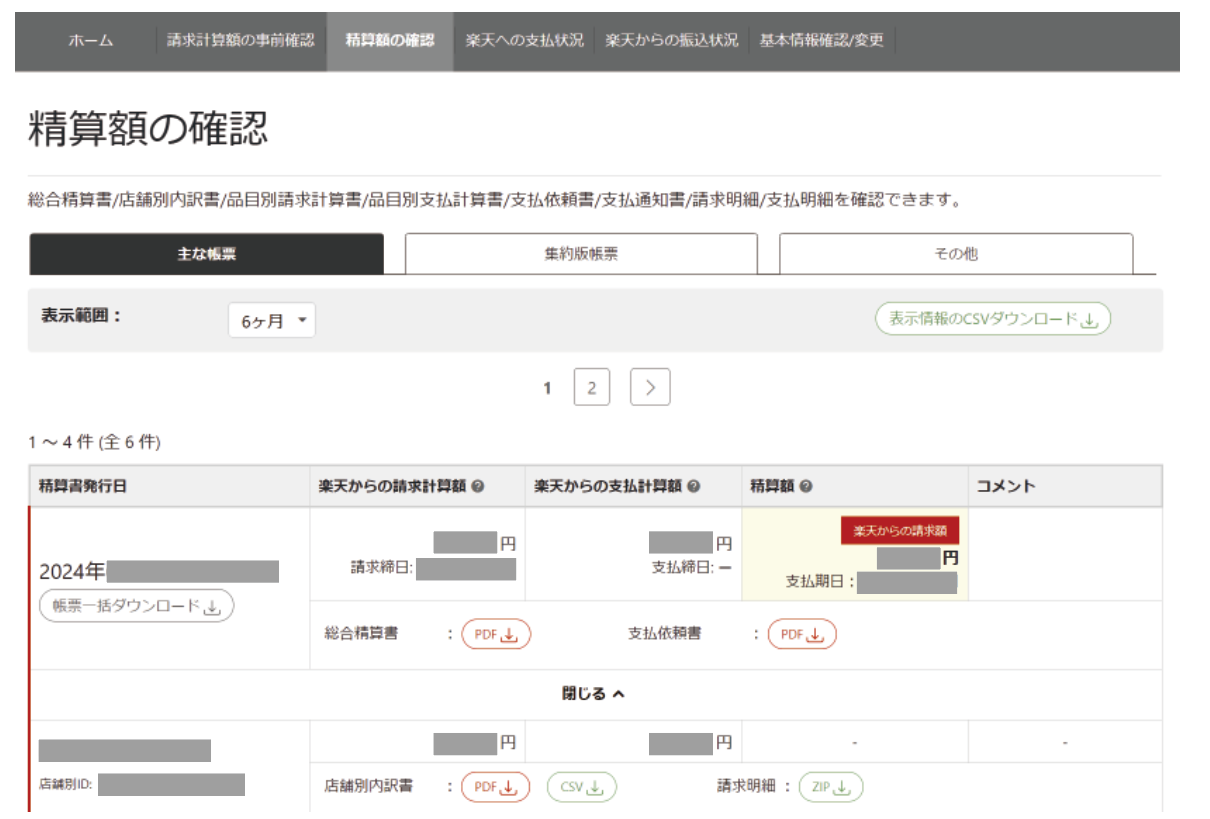Download the 総合精算書 PDF
The image size is (1210, 819).
496,634
